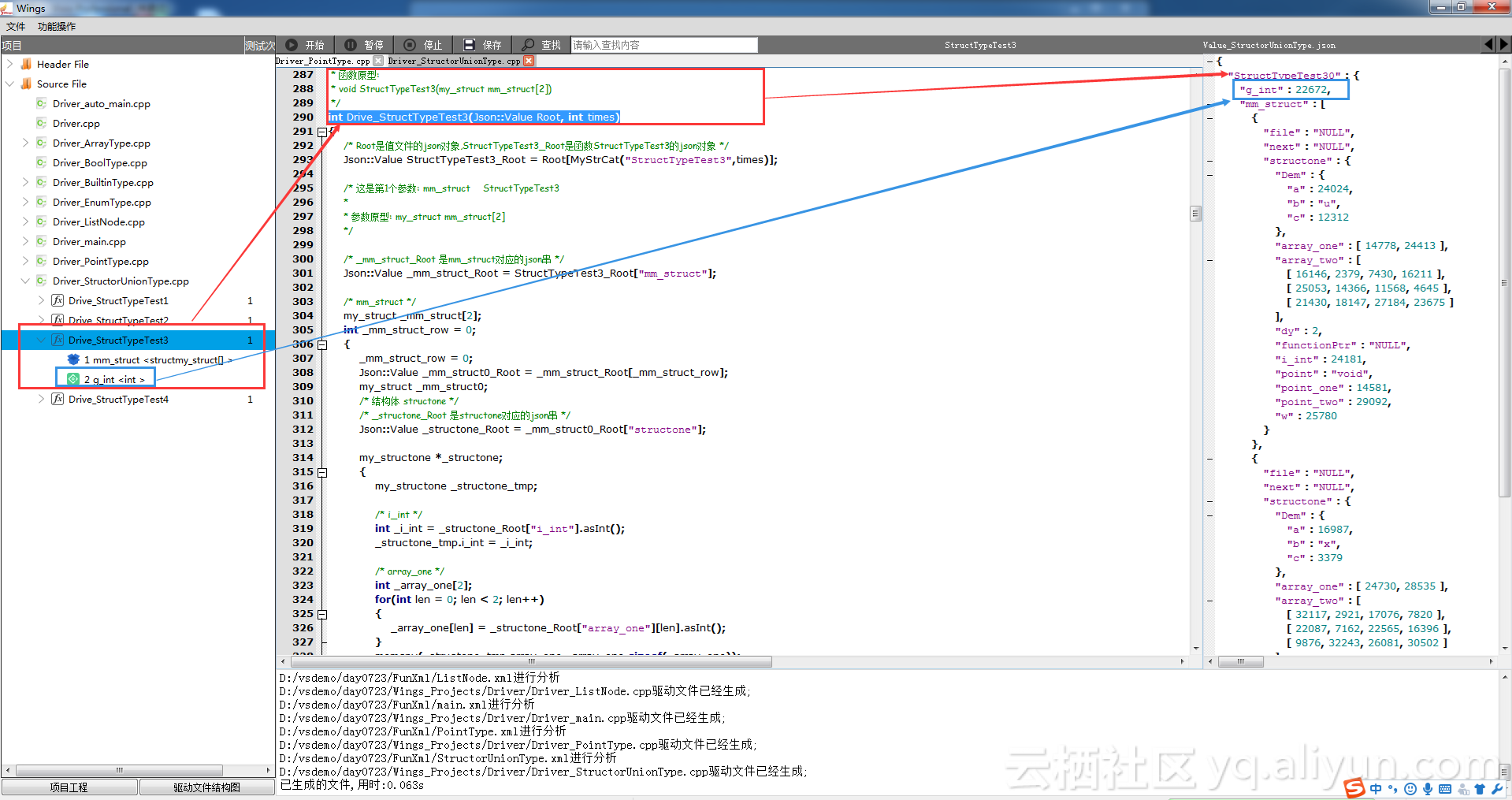
Task: Click the JSON panel horizontal scrollbar thumb
Action: (1241, 662)
